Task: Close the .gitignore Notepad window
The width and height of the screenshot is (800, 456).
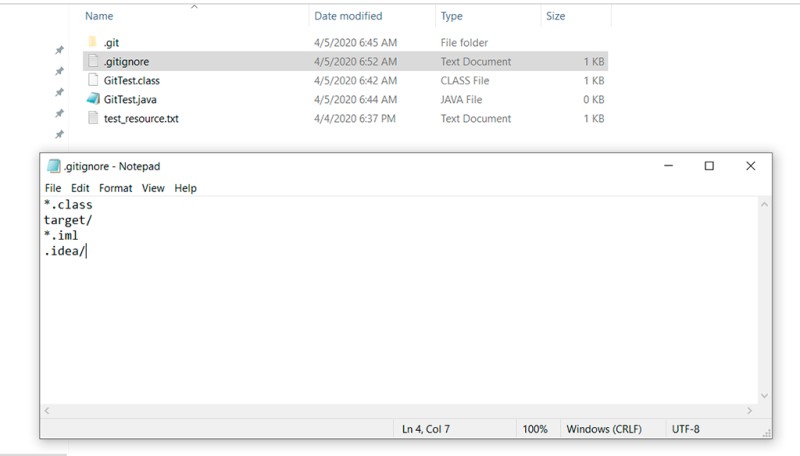Action: (751, 166)
